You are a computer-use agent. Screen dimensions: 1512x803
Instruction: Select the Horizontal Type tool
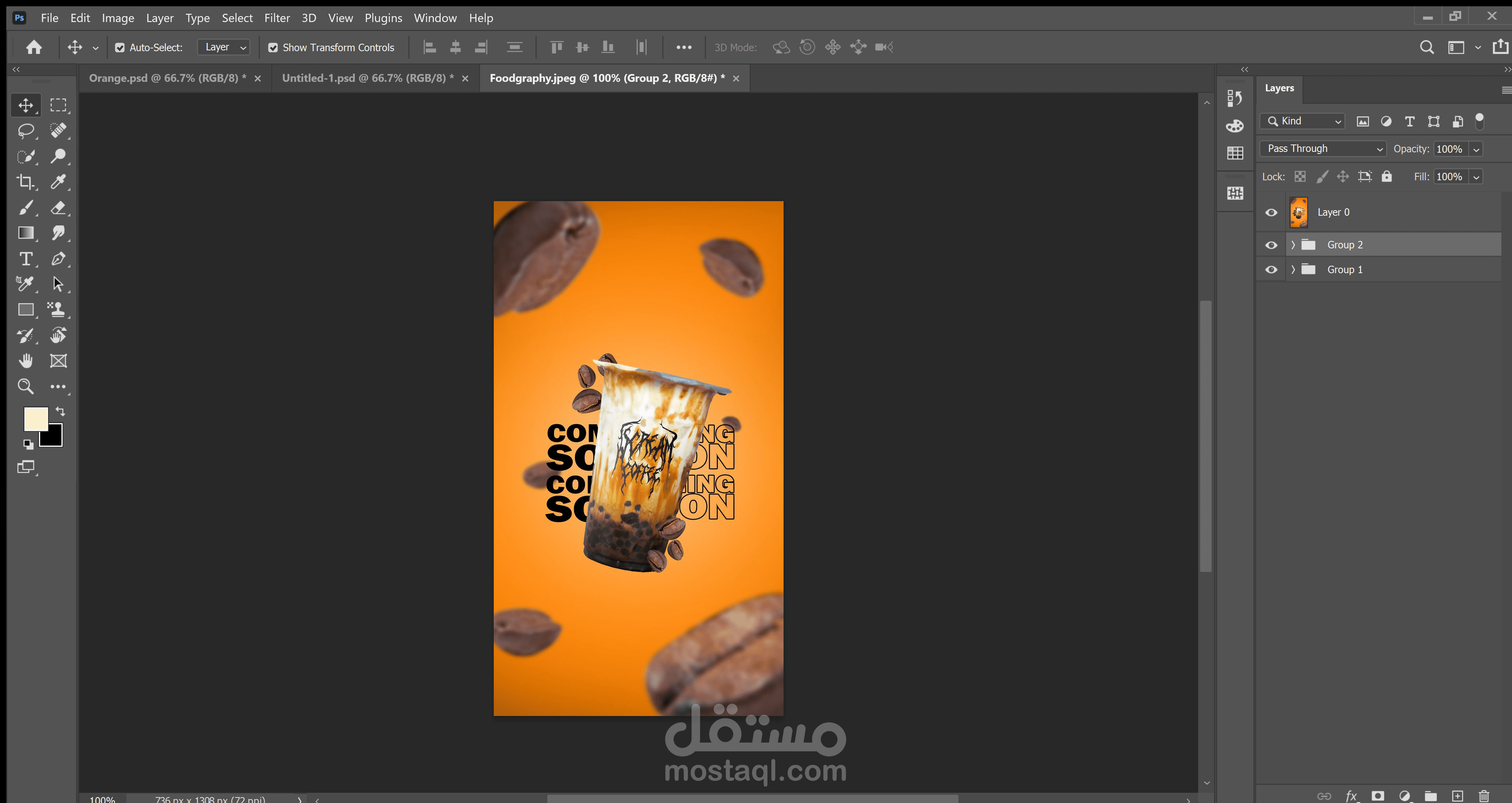coord(25,259)
